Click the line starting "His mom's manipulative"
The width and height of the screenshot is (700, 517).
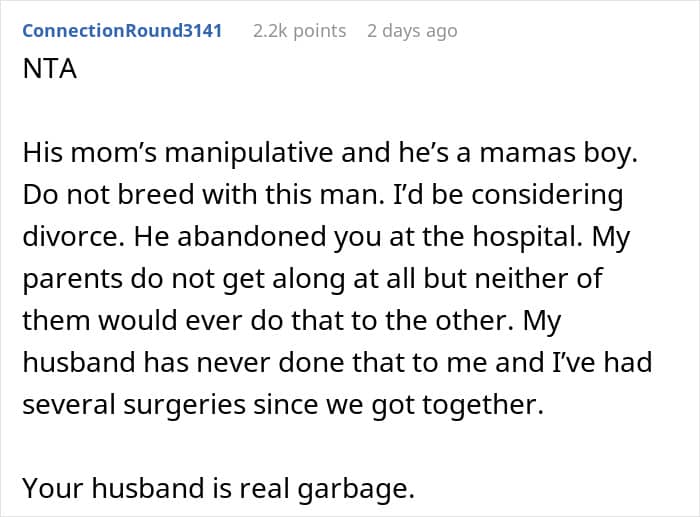pos(330,153)
